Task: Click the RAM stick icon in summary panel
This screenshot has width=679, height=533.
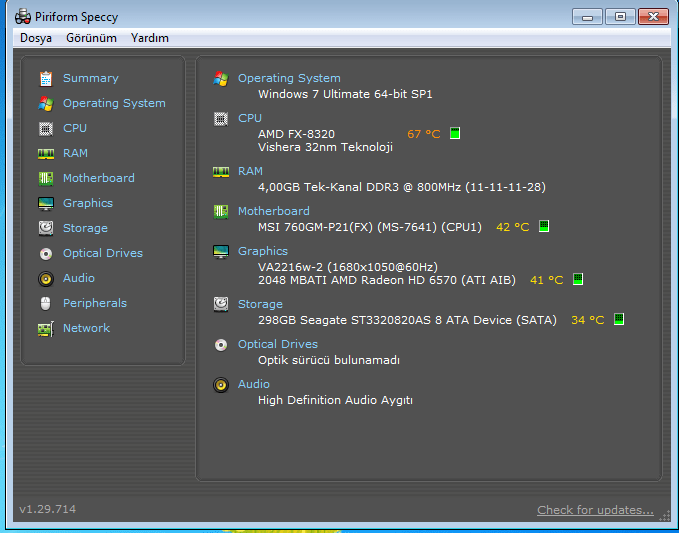Action: (221, 172)
